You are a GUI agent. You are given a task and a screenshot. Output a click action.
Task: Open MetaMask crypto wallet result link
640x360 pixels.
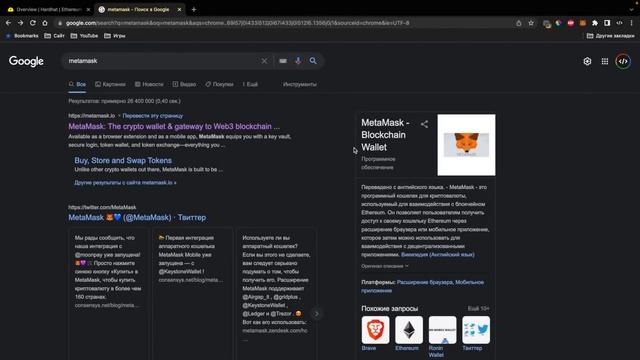pyautogui.click(x=174, y=127)
